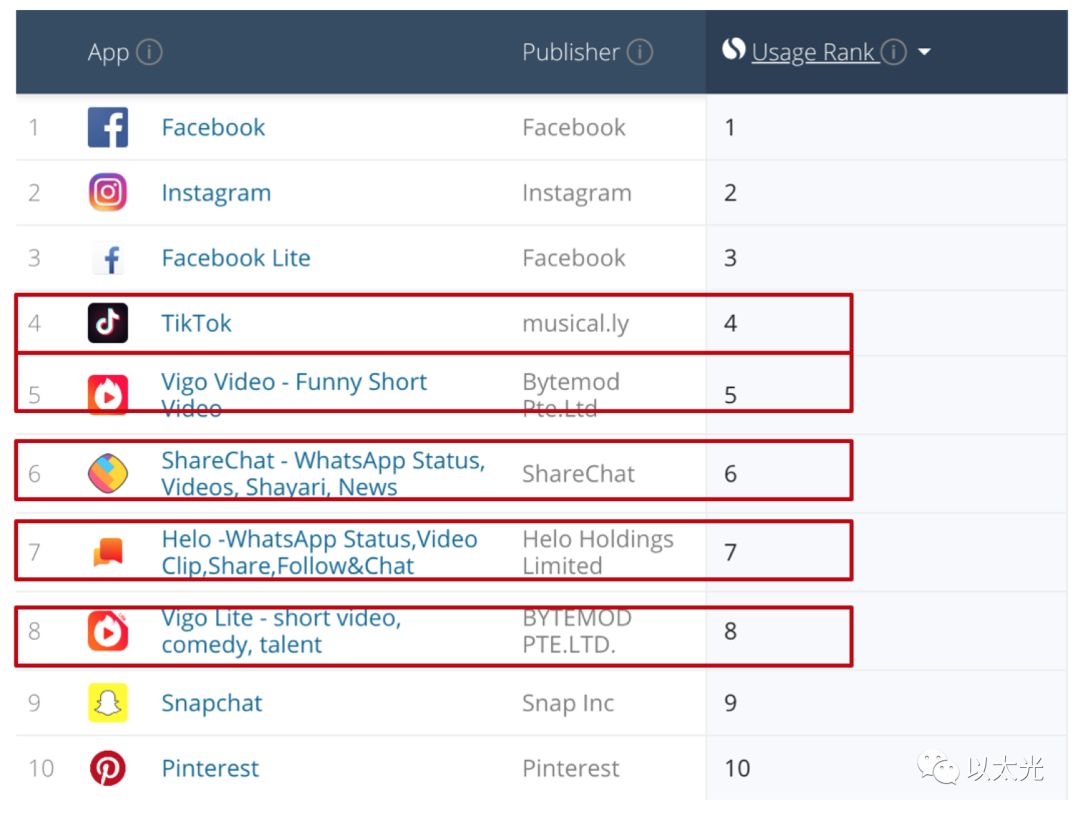The image size is (1080, 816).
Task: Click the App column header
Action: tap(108, 52)
